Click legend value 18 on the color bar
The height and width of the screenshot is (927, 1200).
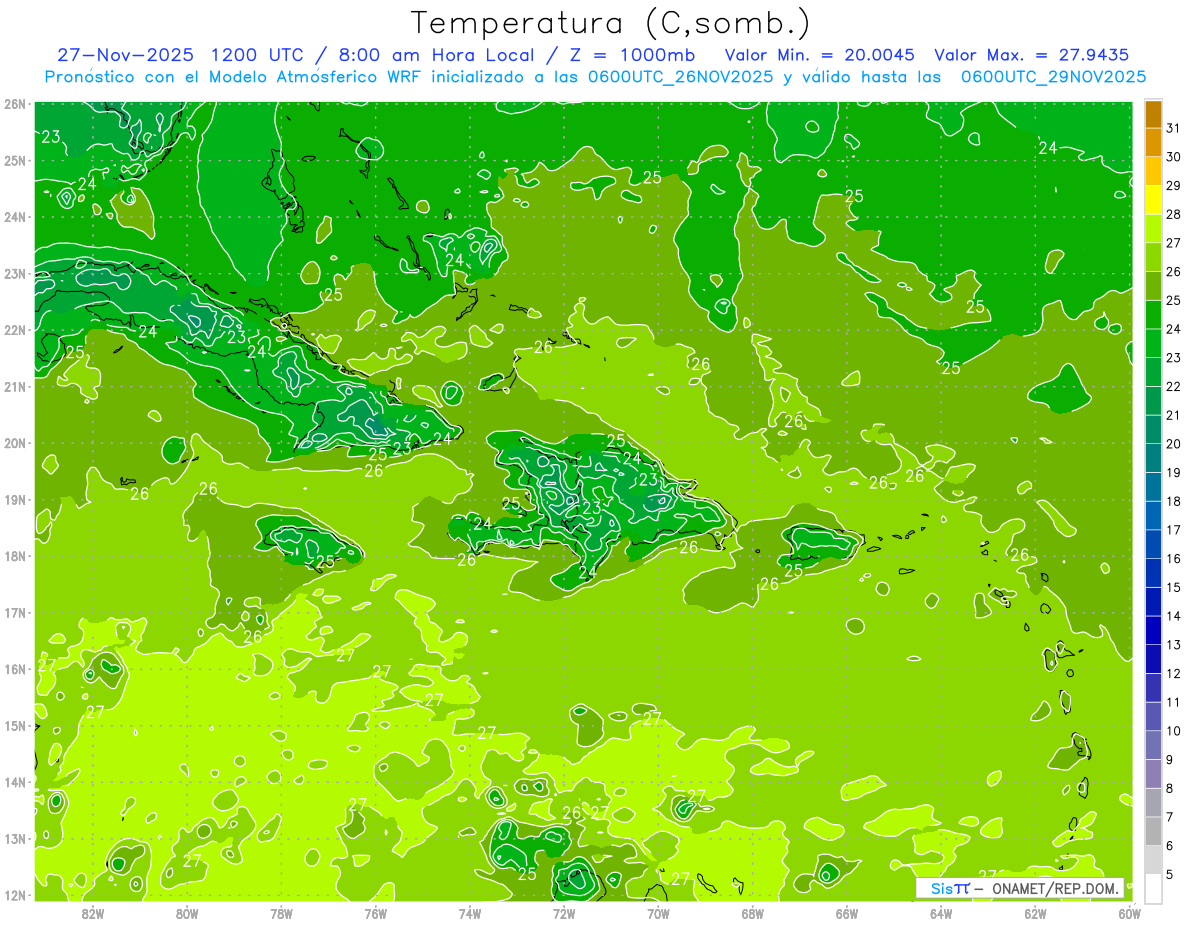[1174, 501]
